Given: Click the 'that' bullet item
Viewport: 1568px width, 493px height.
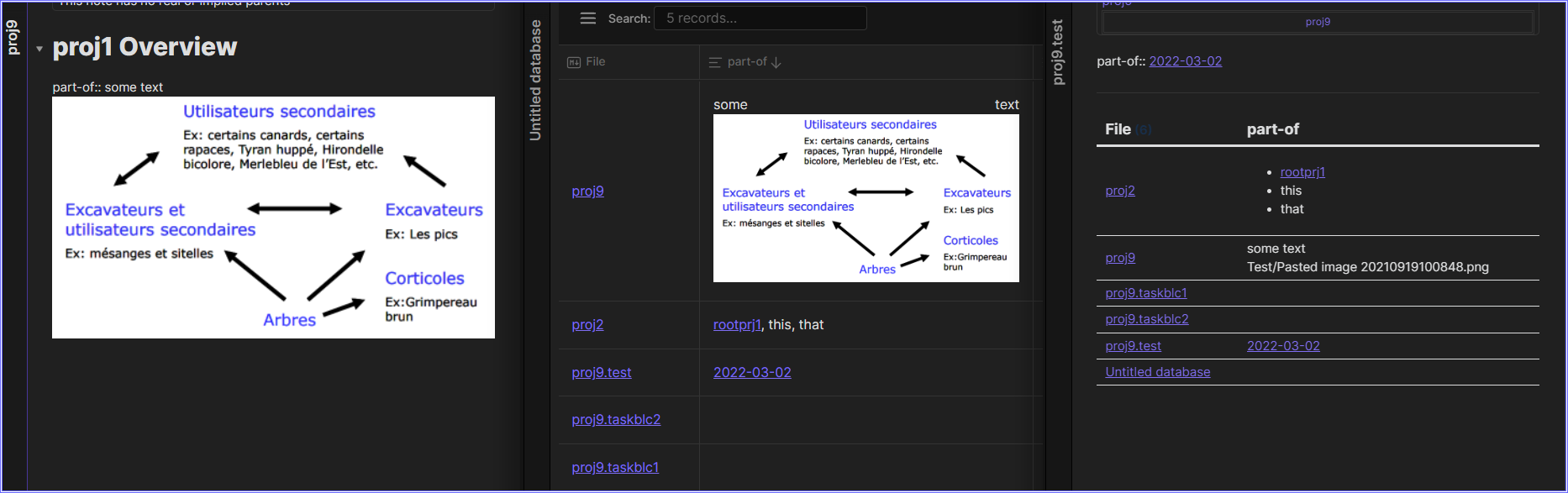Looking at the screenshot, I should pos(1292,209).
